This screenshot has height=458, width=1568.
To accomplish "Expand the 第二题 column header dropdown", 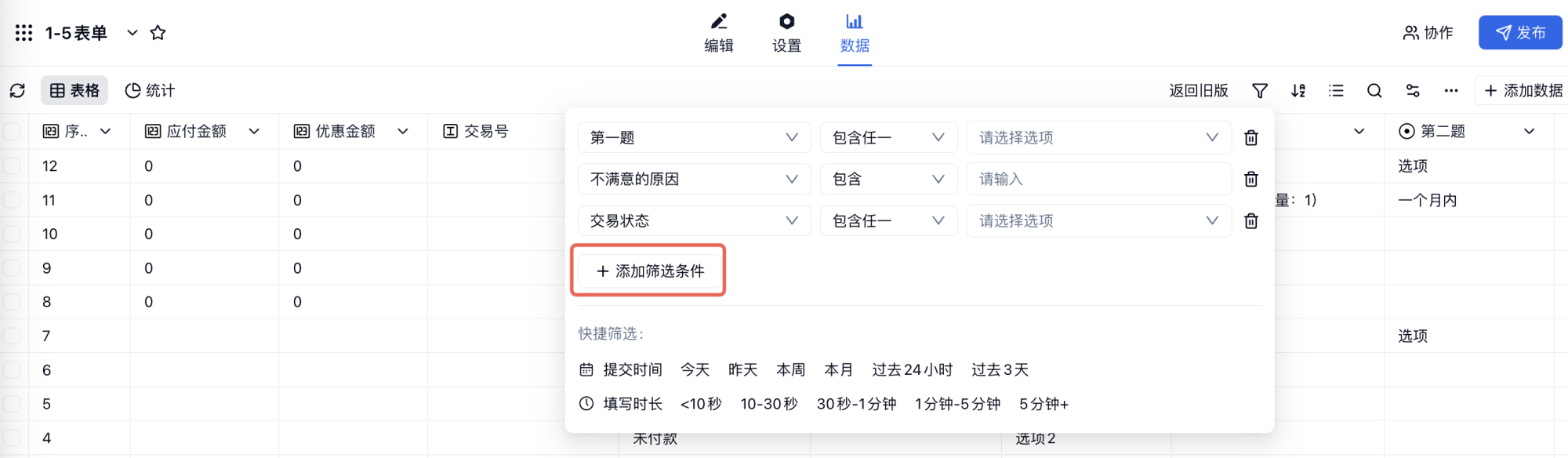I will coord(1529,131).
